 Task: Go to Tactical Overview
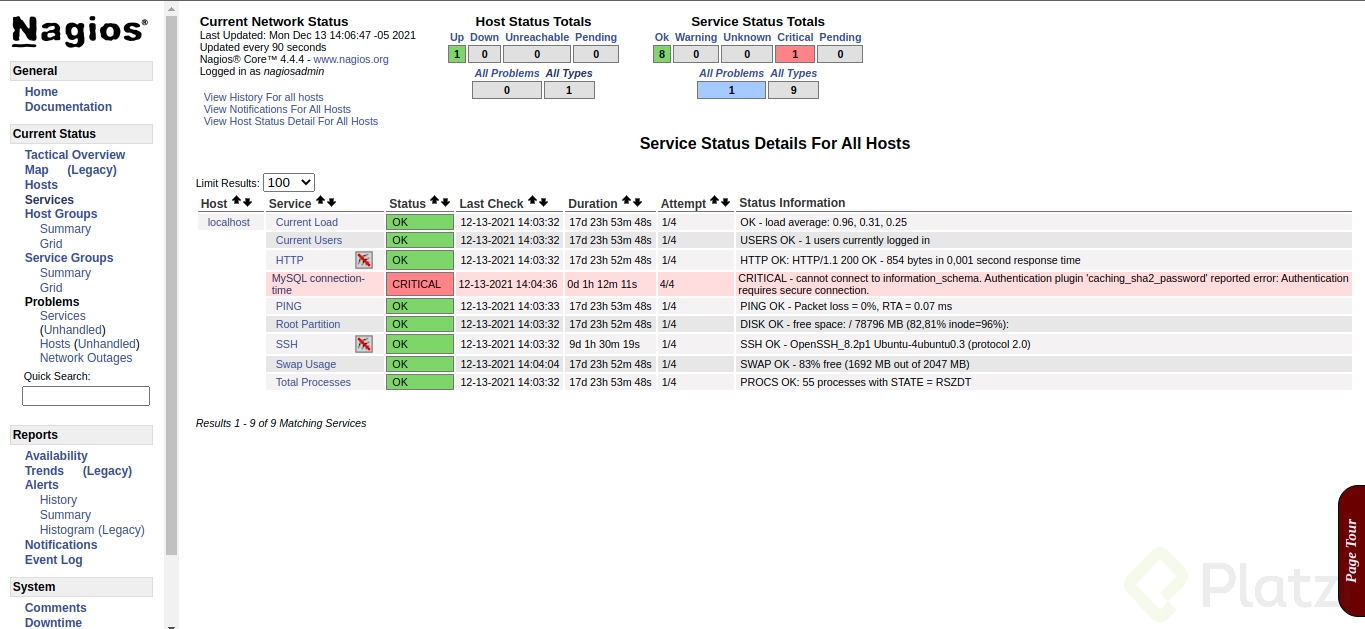click(x=75, y=155)
